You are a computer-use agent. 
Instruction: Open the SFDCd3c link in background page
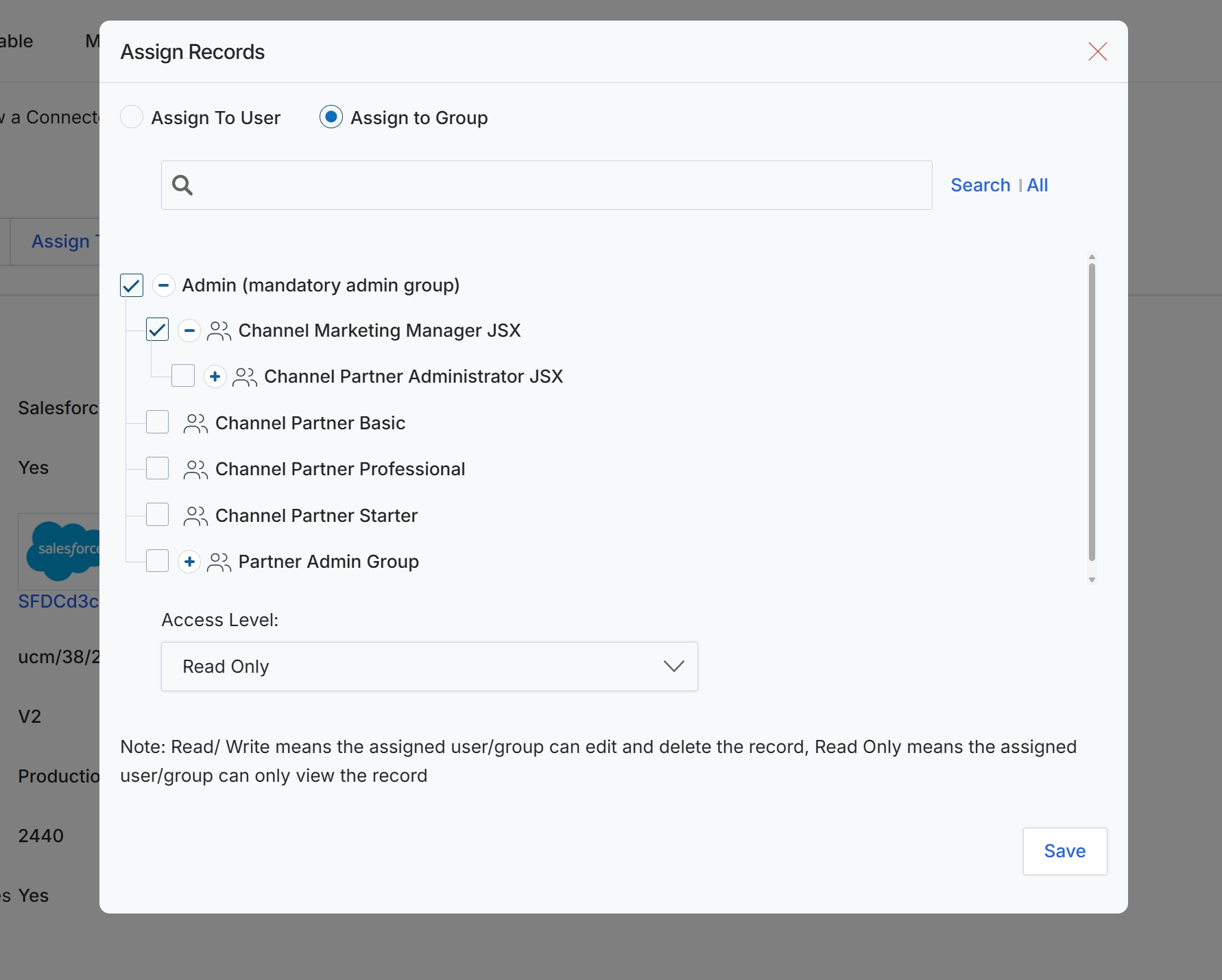pyautogui.click(x=58, y=601)
